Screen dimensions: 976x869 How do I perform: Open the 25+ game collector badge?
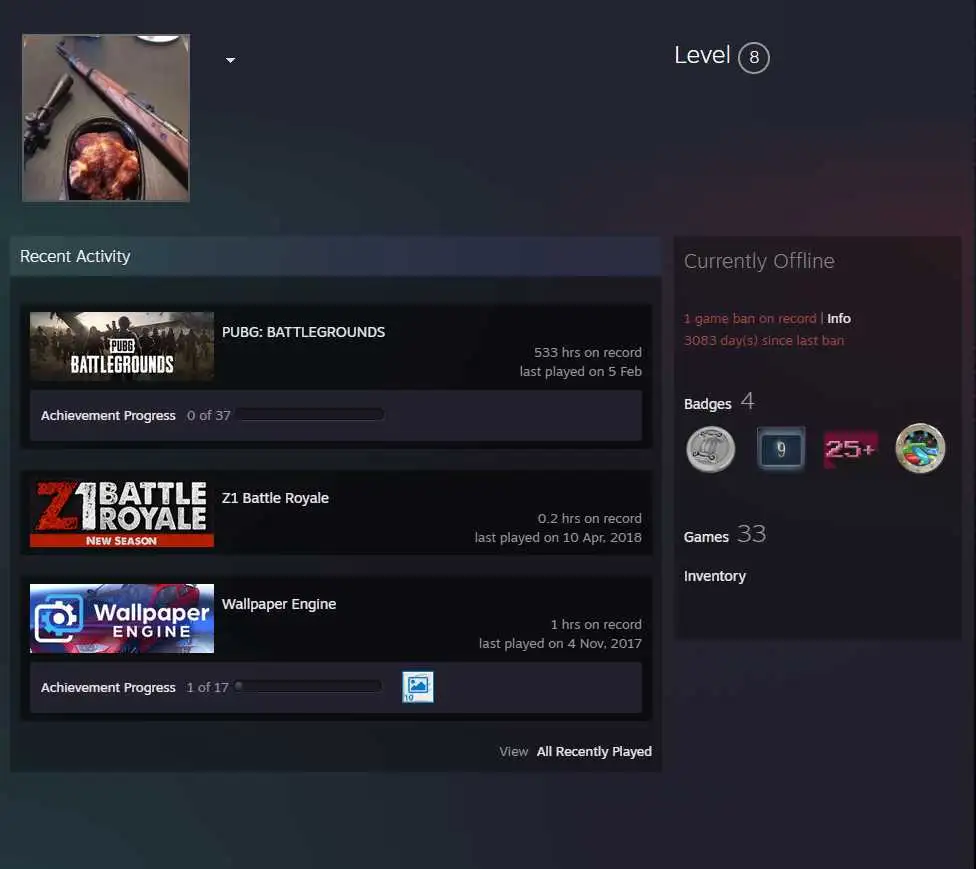click(850, 449)
